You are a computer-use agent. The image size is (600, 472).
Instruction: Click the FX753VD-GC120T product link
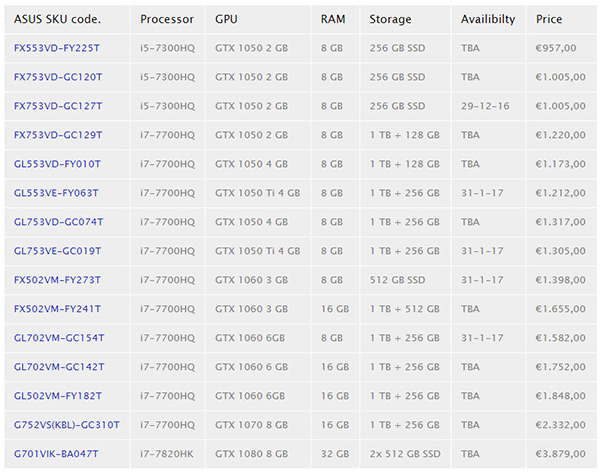(x=58, y=77)
